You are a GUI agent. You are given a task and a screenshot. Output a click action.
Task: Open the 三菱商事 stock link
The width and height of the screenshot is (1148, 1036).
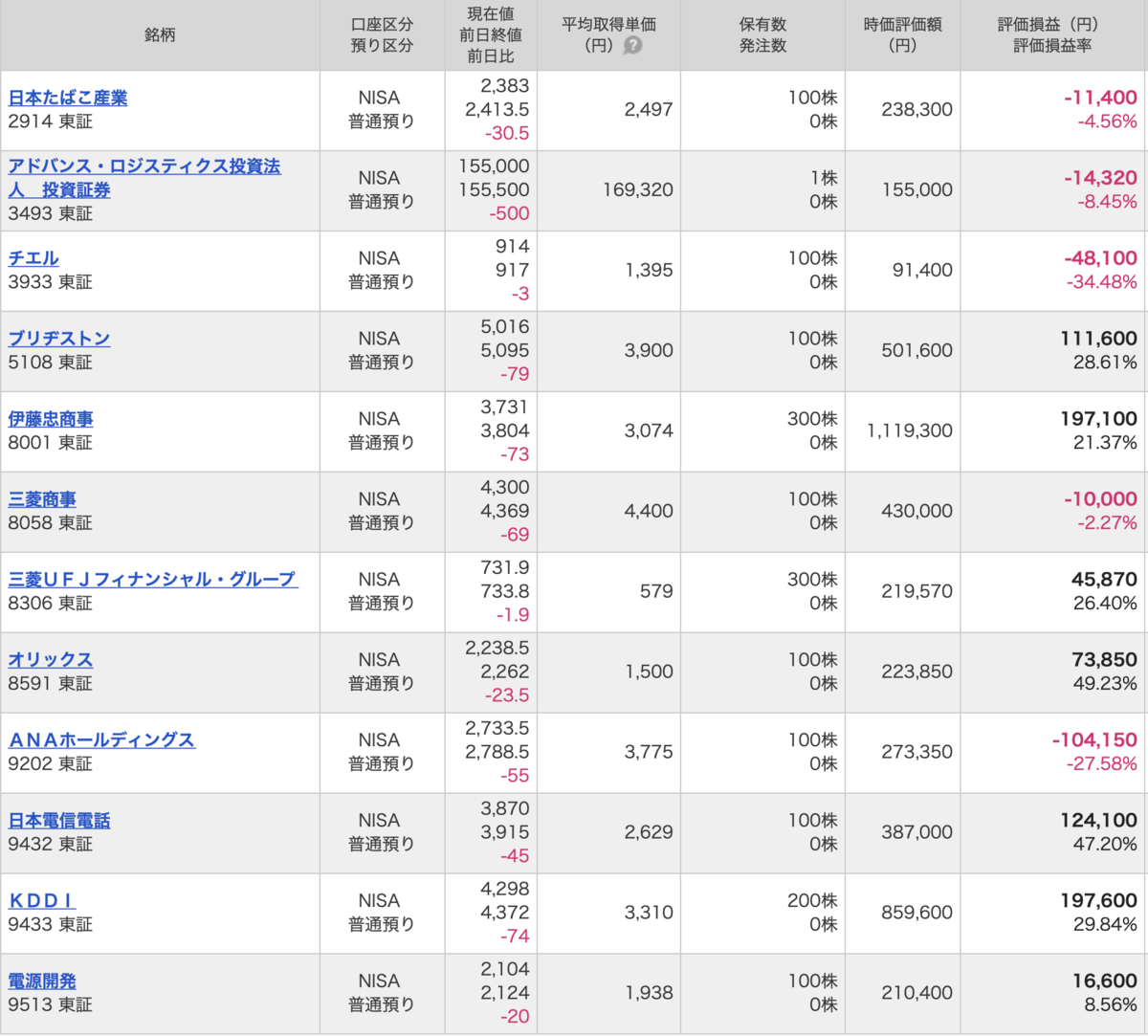click(42, 499)
